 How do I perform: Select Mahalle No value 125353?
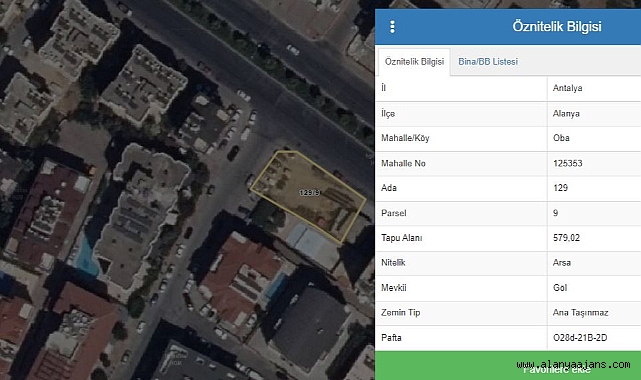[567, 163]
